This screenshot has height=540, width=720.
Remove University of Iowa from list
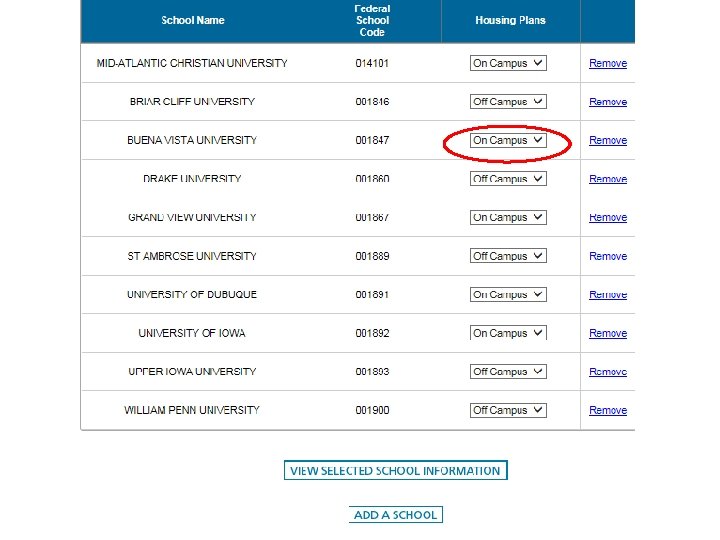point(608,333)
